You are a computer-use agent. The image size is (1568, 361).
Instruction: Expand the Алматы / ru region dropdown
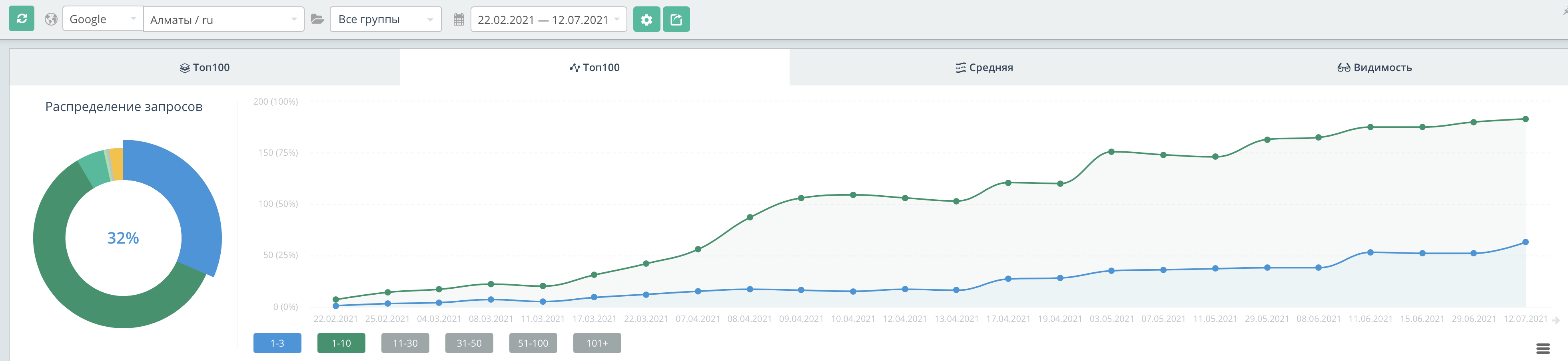coord(223,20)
